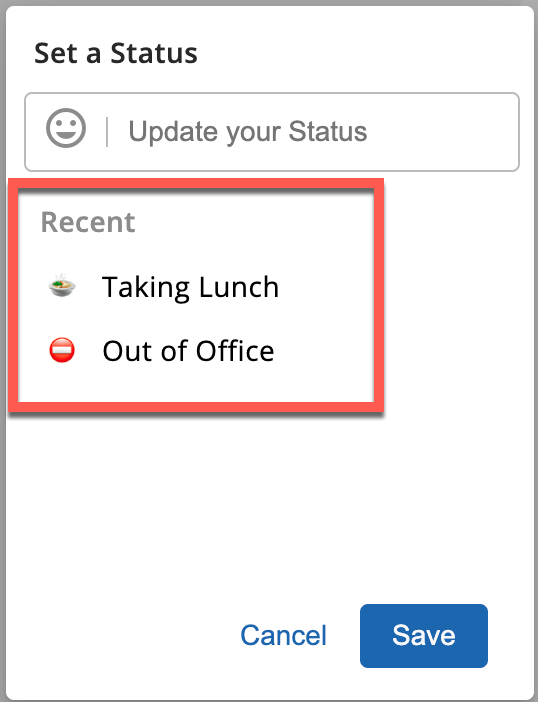Click the Set a Status dialog title
The width and height of the screenshot is (538, 702).
click(x=116, y=53)
